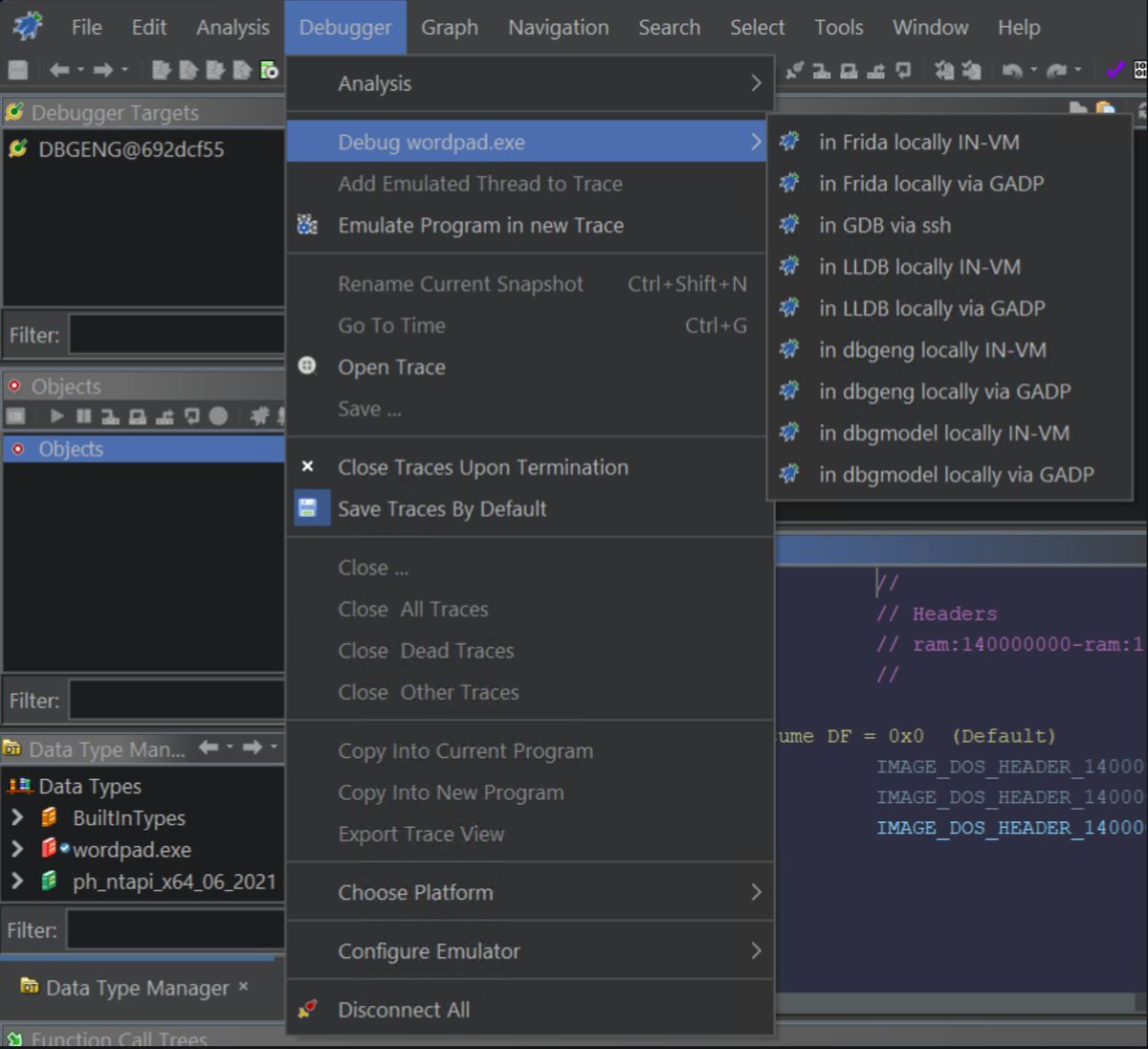Screen dimensions: 1148x1049
Task: Click the Interrupt pause icon in Objects toolbar
Action: (83, 415)
